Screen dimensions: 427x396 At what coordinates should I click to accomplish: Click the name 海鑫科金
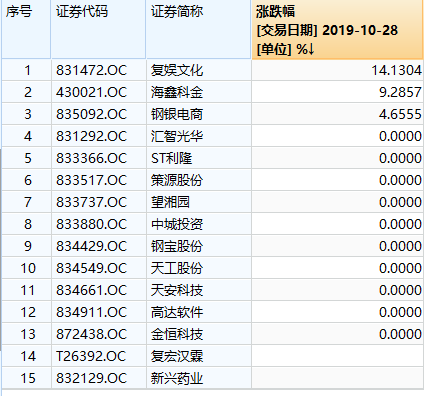177,92
